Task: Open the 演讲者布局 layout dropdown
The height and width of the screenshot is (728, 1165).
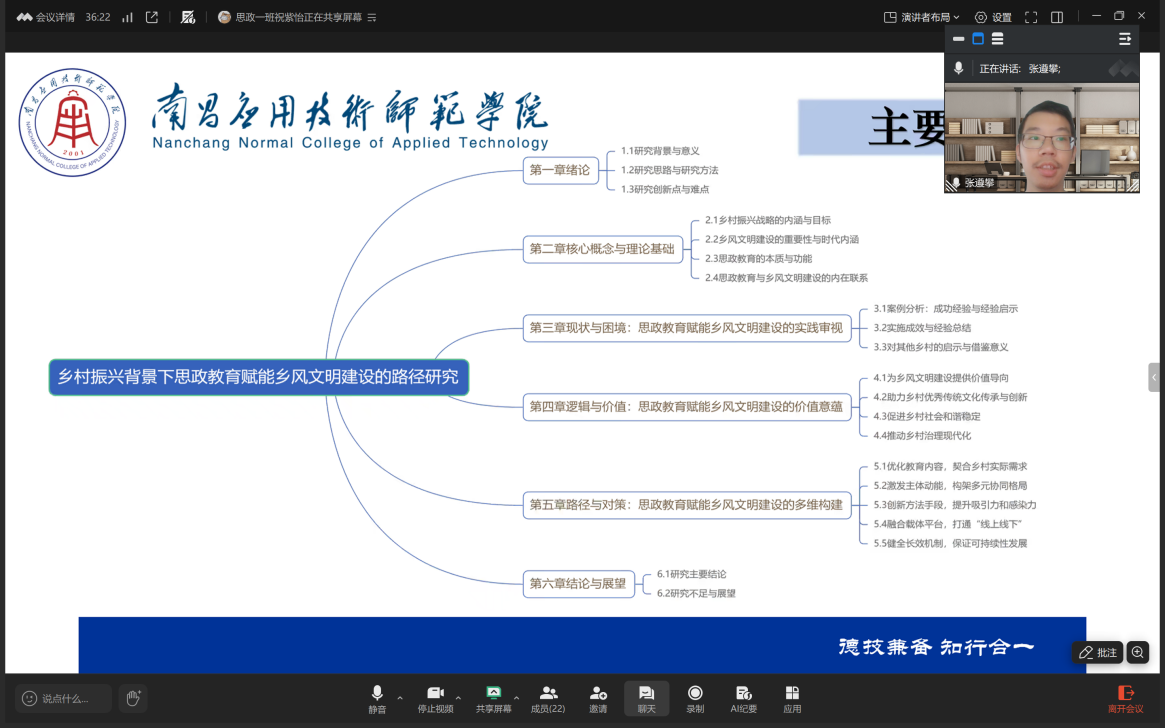Action: tap(922, 17)
